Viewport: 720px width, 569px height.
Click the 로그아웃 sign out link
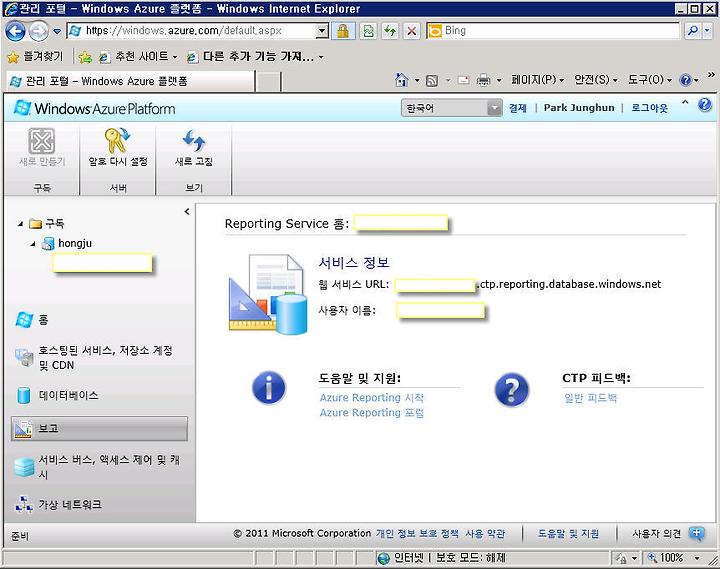649,108
